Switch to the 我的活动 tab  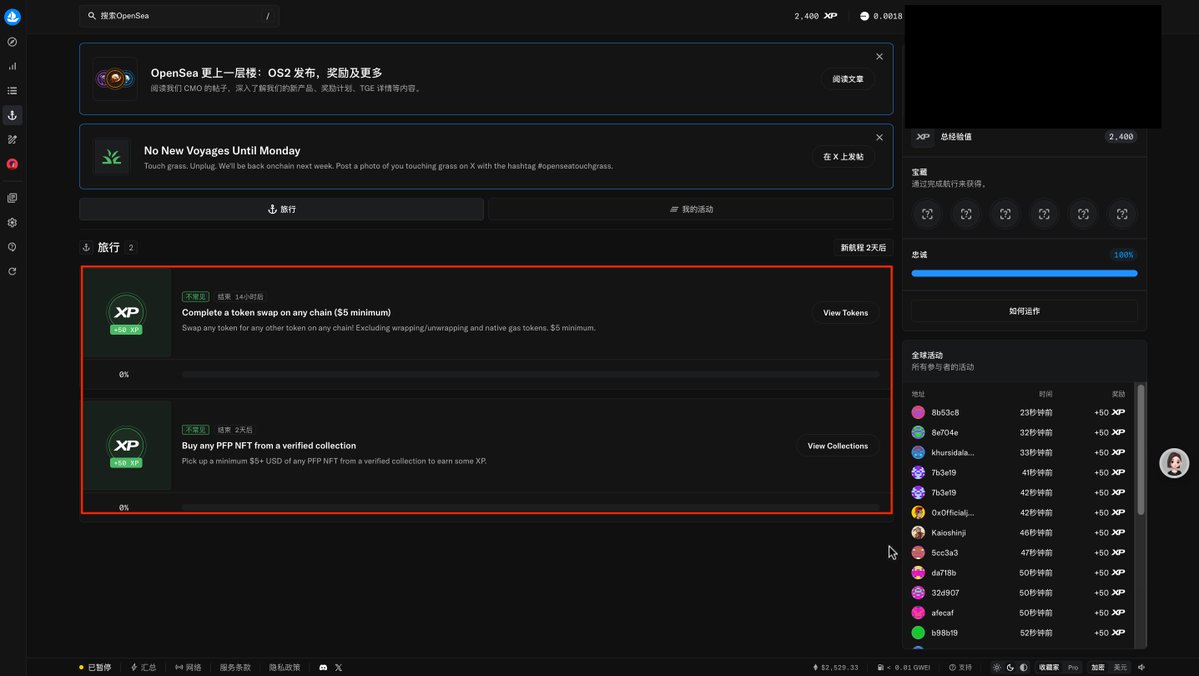[x=691, y=210]
